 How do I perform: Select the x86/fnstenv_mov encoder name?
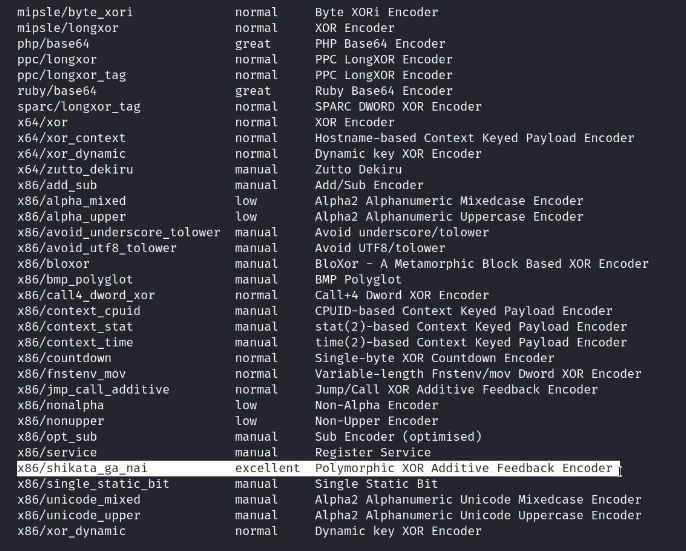point(71,374)
